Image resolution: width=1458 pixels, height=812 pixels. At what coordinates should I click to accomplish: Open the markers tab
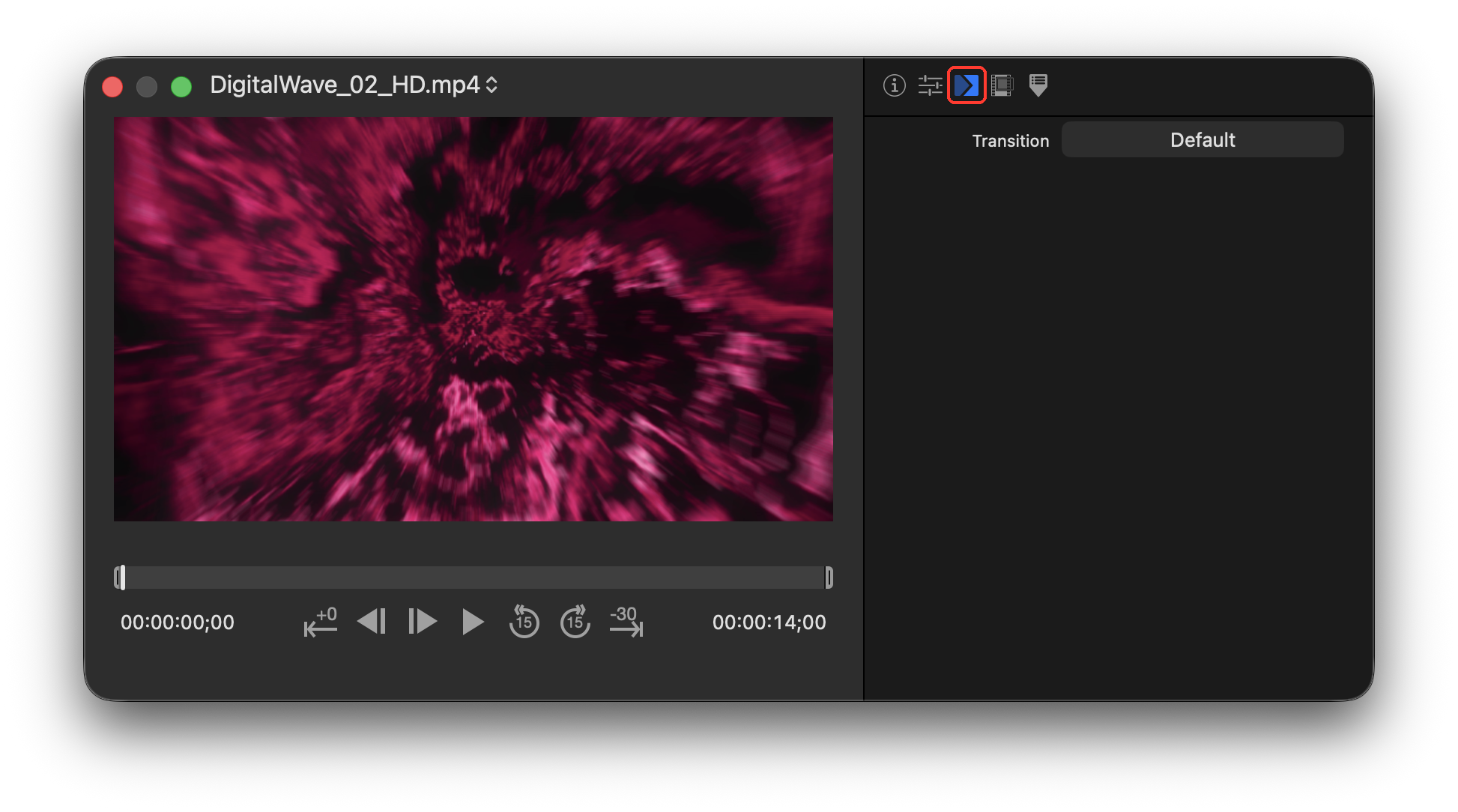click(1038, 85)
